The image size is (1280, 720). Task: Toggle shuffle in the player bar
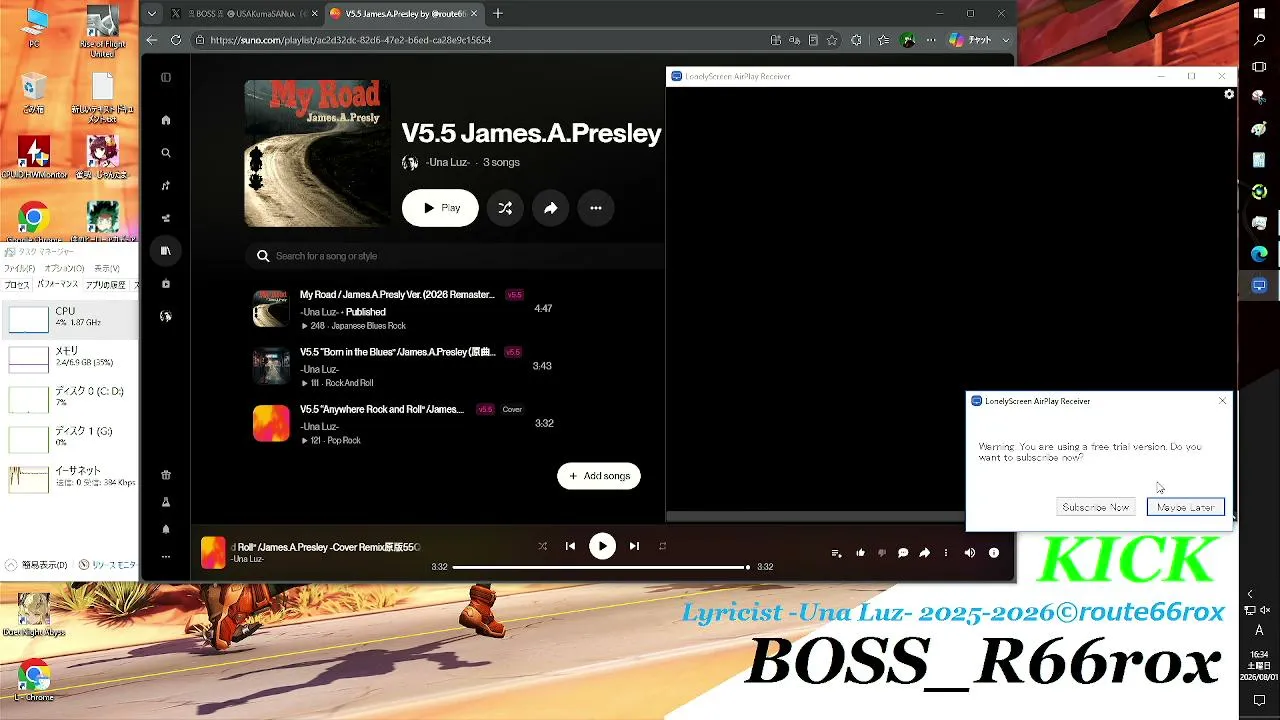[542, 546]
